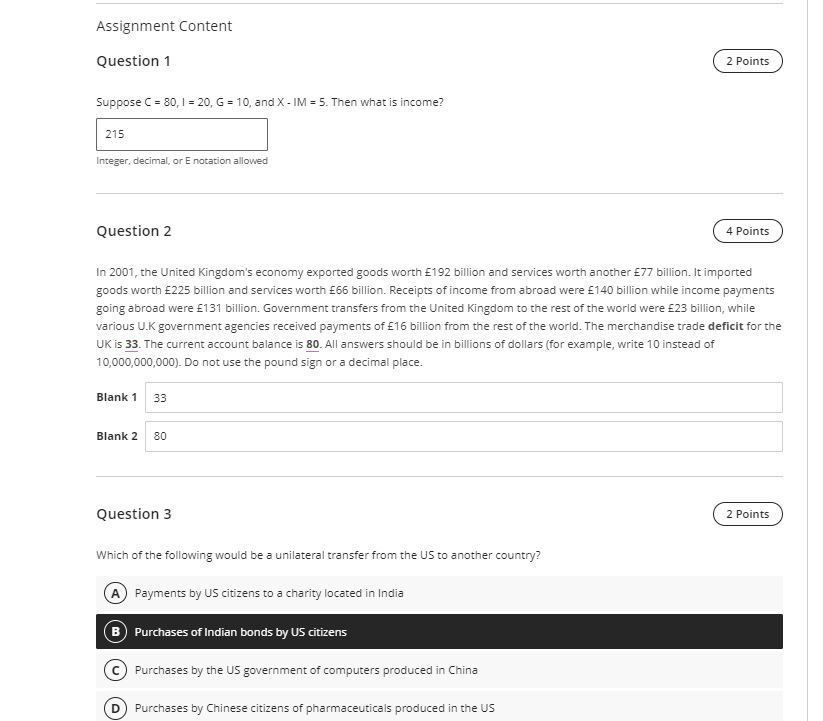Viewport: 823px width, 721px height.
Task: Click the Question 3 heading
Action: [x=134, y=514]
